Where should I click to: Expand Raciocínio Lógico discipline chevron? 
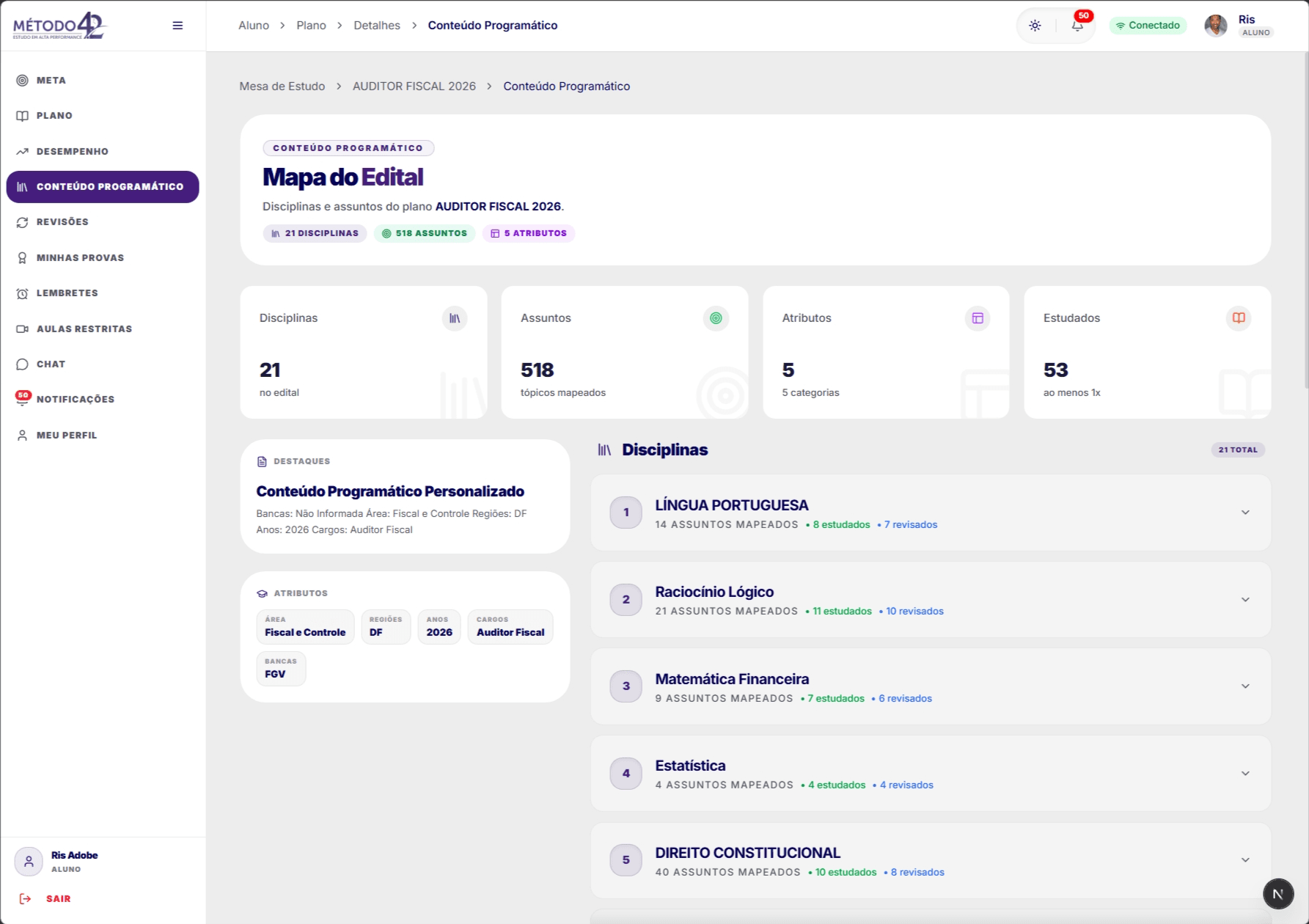pyautogui.click(x=1245, y=600)
